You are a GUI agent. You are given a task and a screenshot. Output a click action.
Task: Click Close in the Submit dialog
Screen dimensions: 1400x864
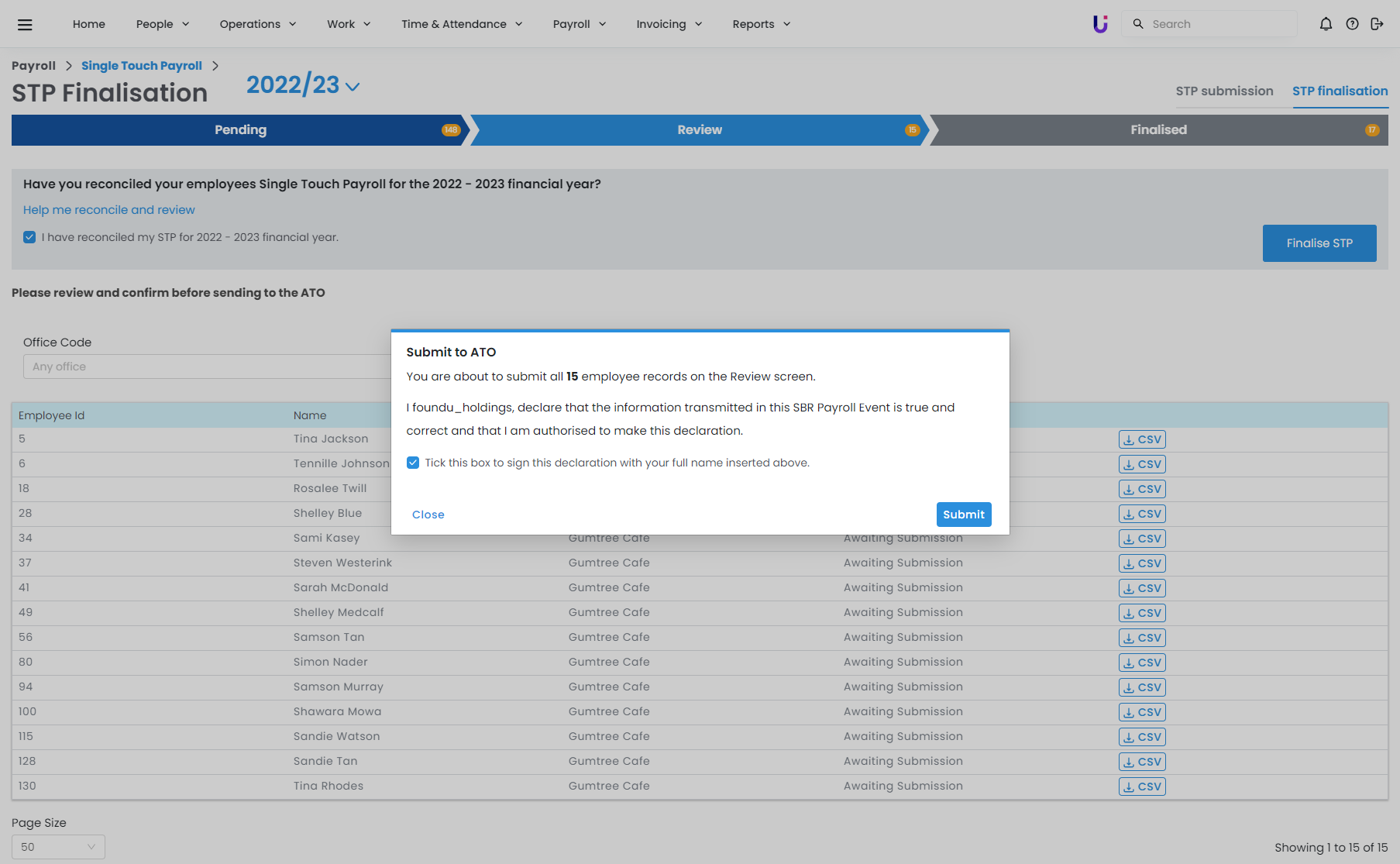click(x=428, y=515)
